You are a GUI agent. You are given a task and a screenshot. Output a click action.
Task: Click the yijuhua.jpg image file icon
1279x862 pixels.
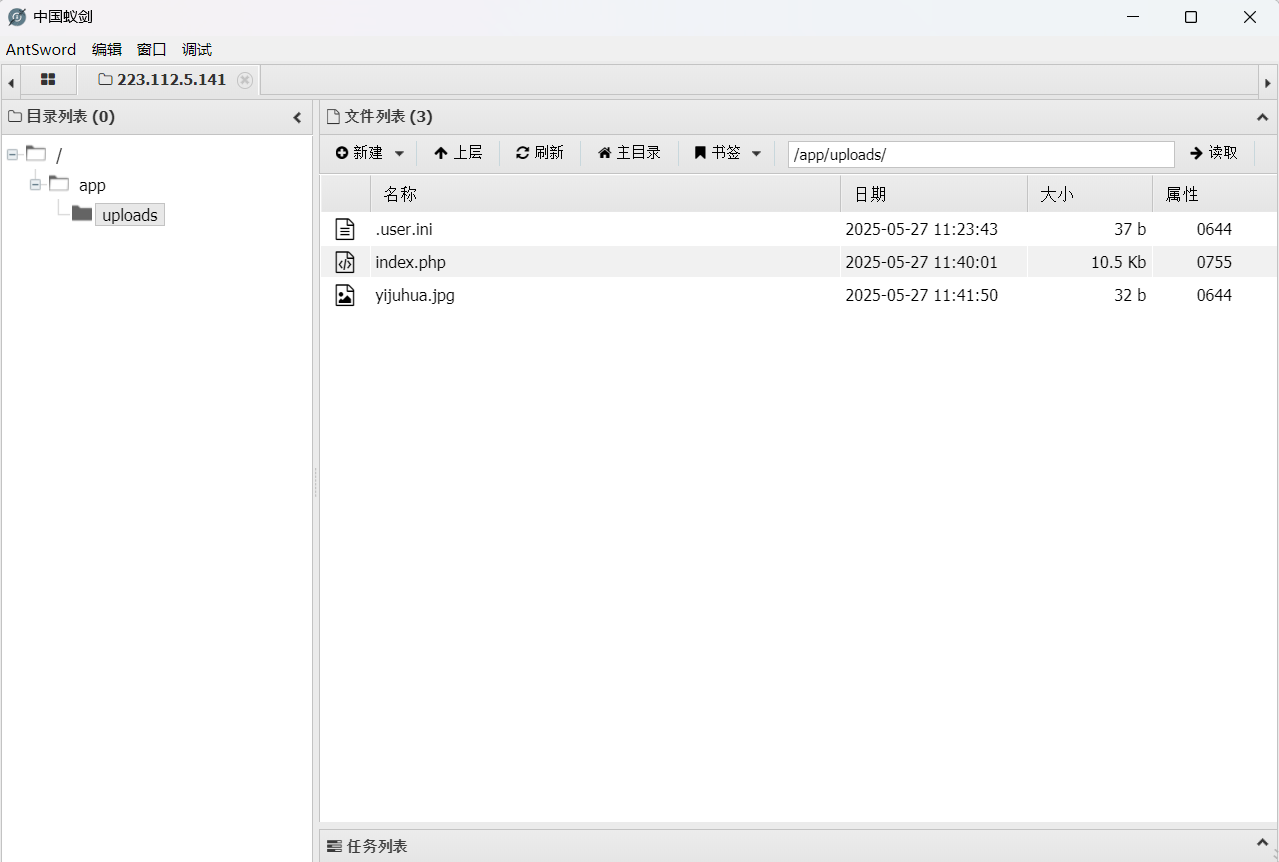(345, 295)
